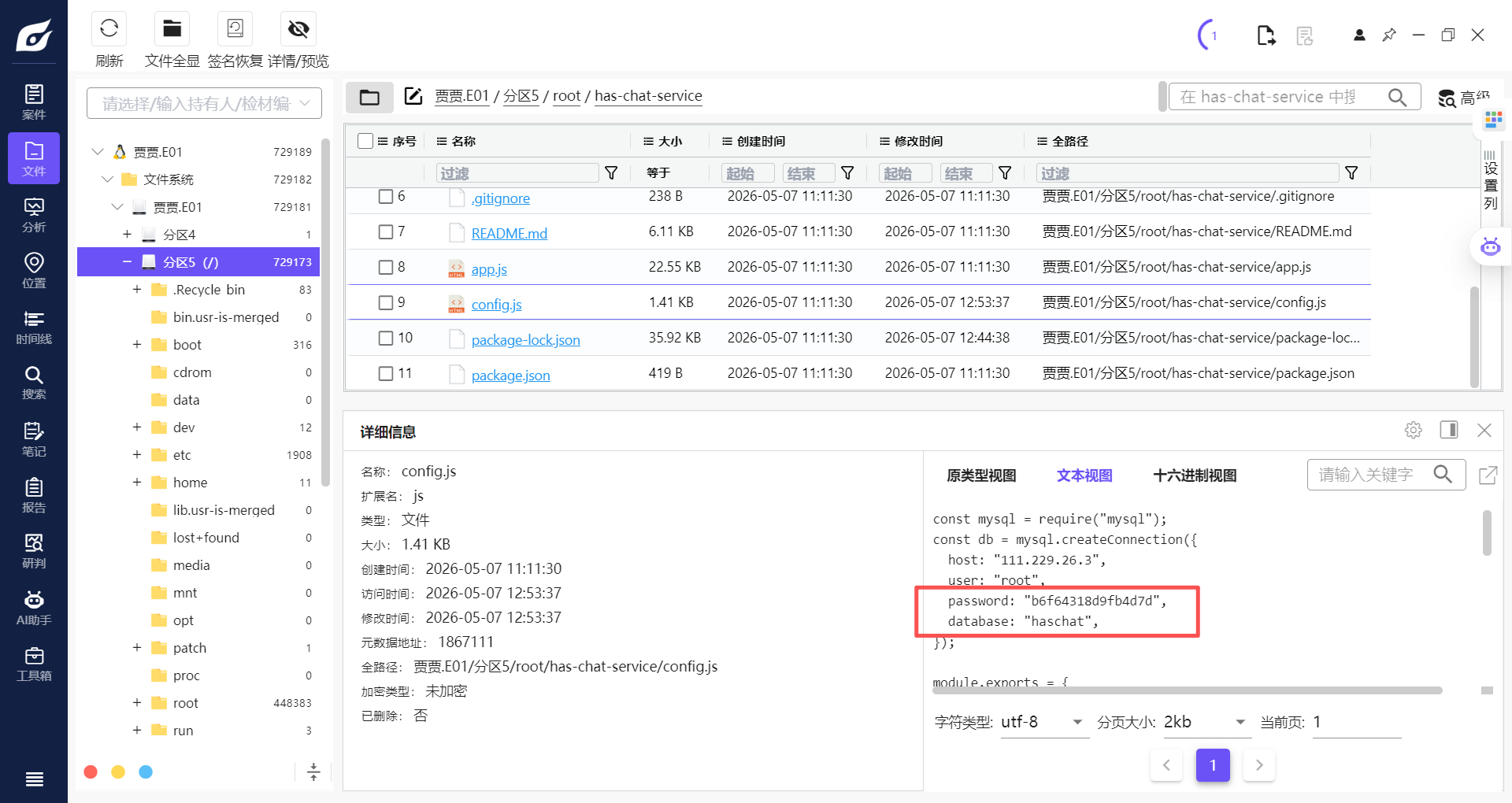Check the box for package-lock.json row
The width and height of the screenshot is (1512, 803).
386,338
